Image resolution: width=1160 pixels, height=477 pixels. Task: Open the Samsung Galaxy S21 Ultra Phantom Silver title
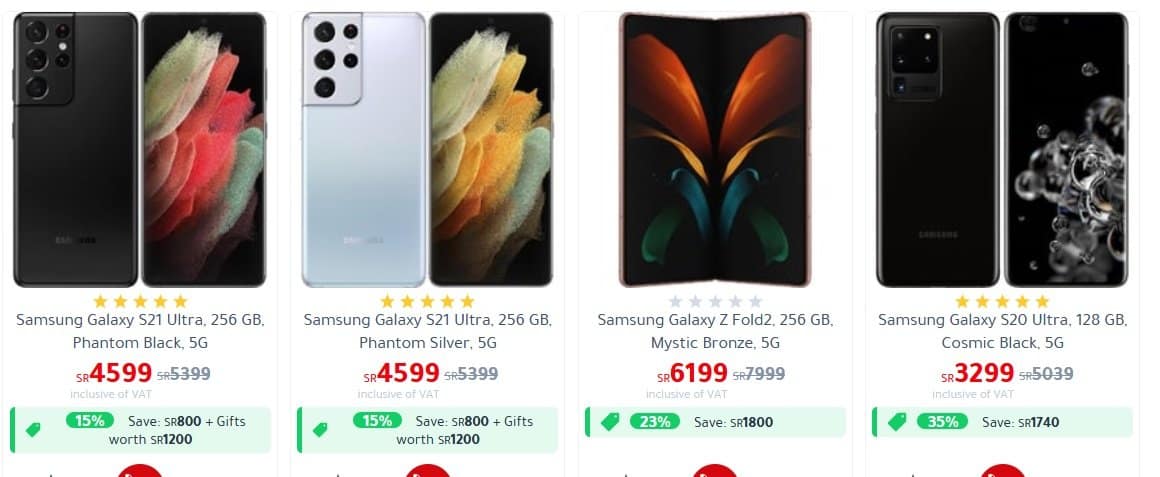pos(428,331)
